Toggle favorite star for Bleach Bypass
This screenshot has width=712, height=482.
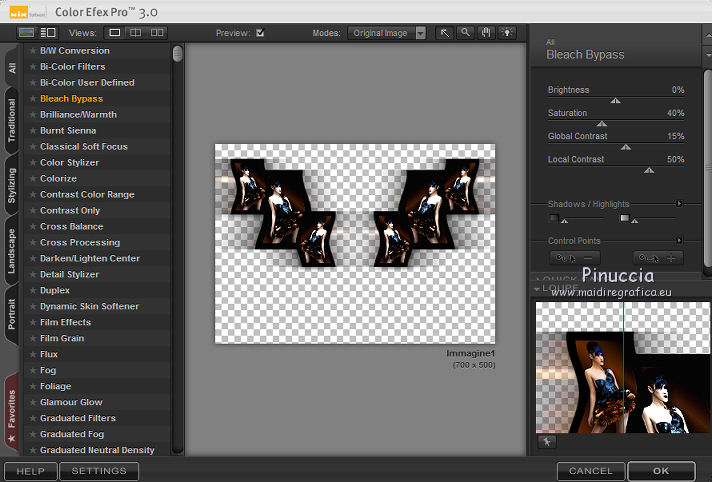33,99
